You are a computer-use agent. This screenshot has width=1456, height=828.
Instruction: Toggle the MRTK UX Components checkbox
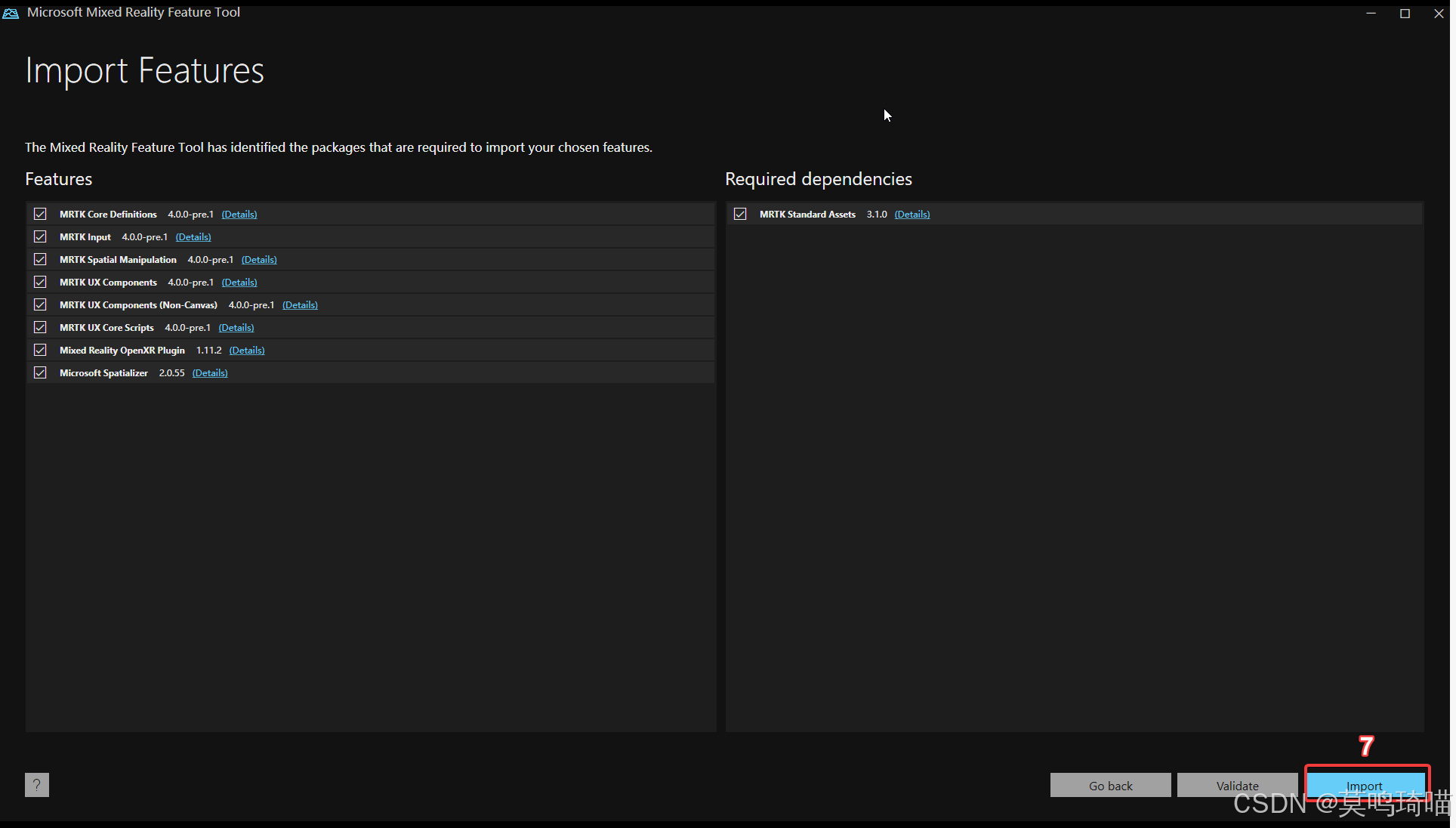pos(40,283)
